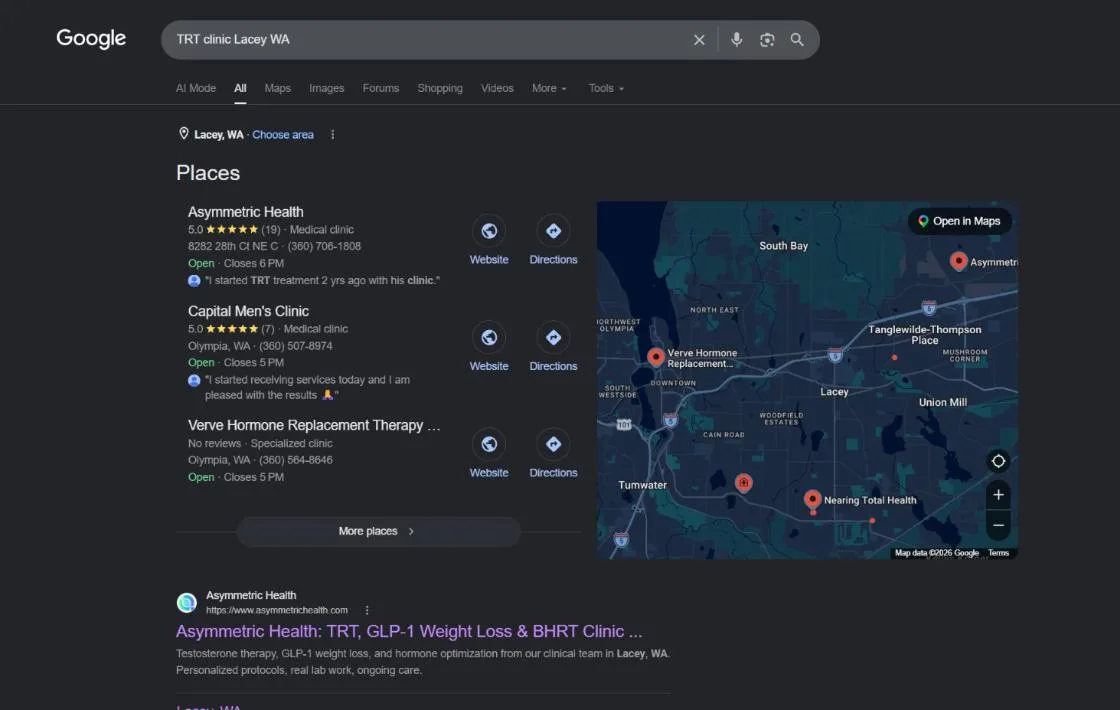Switch to Images tab
Image resolution: width=1120 pixels, height=710 pixels.
click(x=326, y=88)
